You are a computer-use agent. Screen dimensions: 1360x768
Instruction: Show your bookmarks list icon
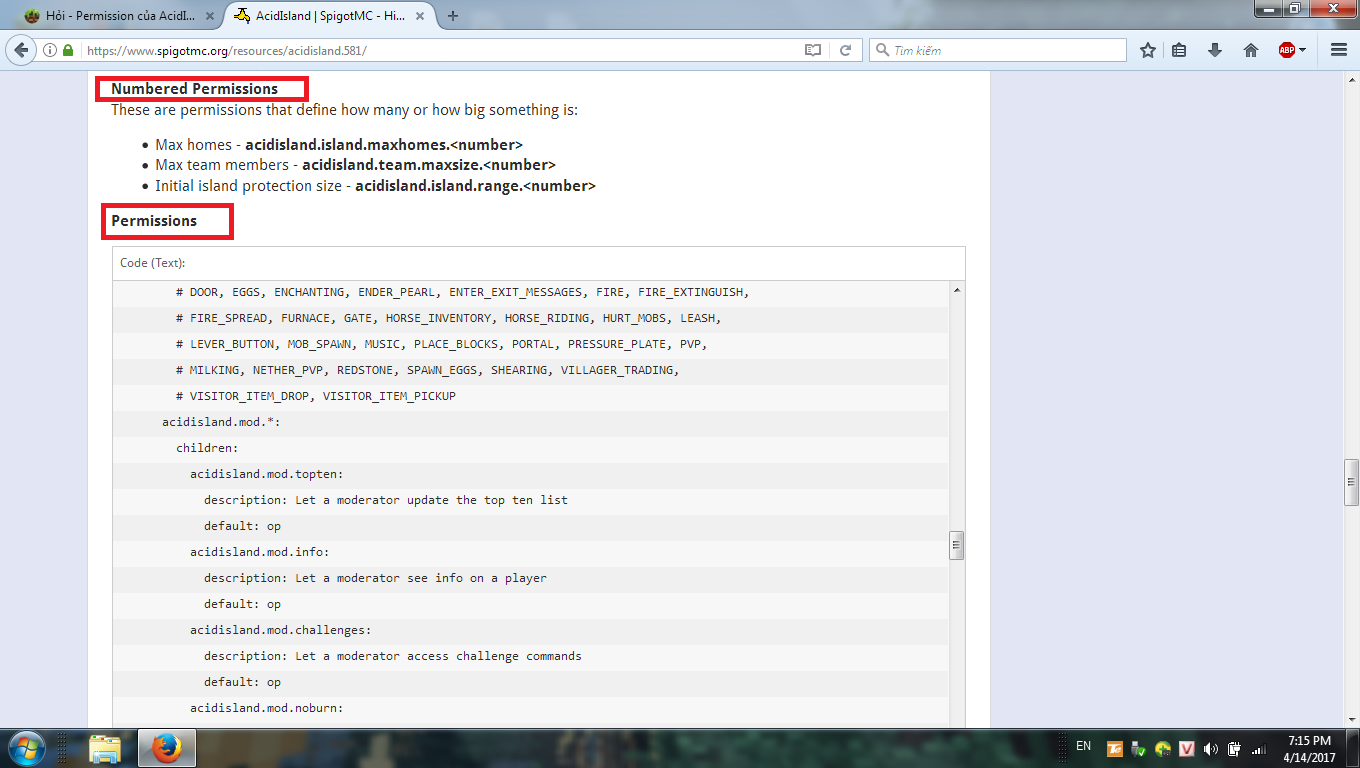click(x=1180, y=50)
